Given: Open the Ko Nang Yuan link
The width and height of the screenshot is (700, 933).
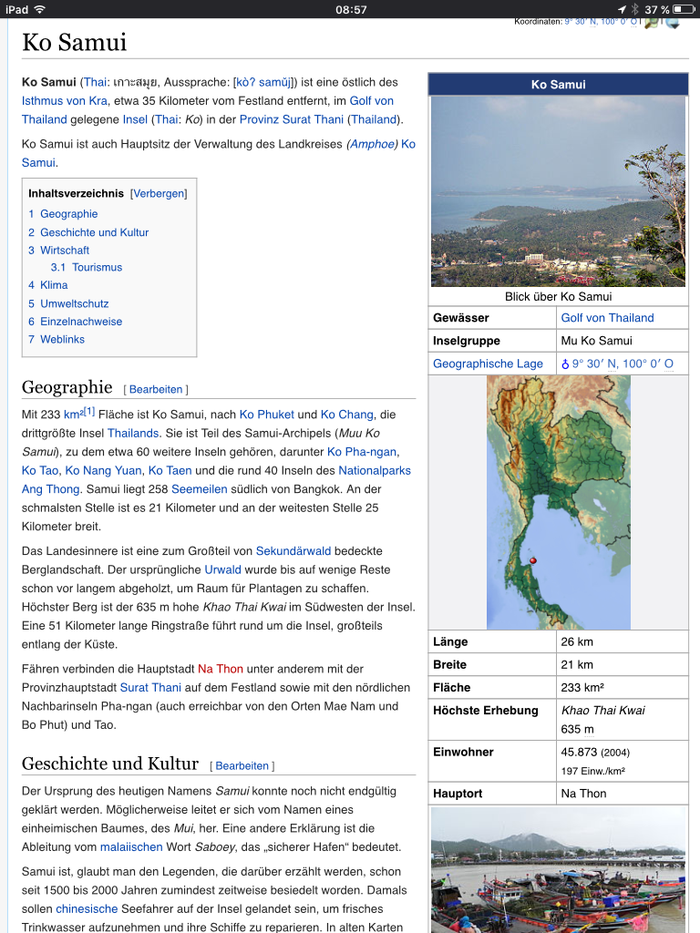Looking at the screenshot, I should (103, 470).
